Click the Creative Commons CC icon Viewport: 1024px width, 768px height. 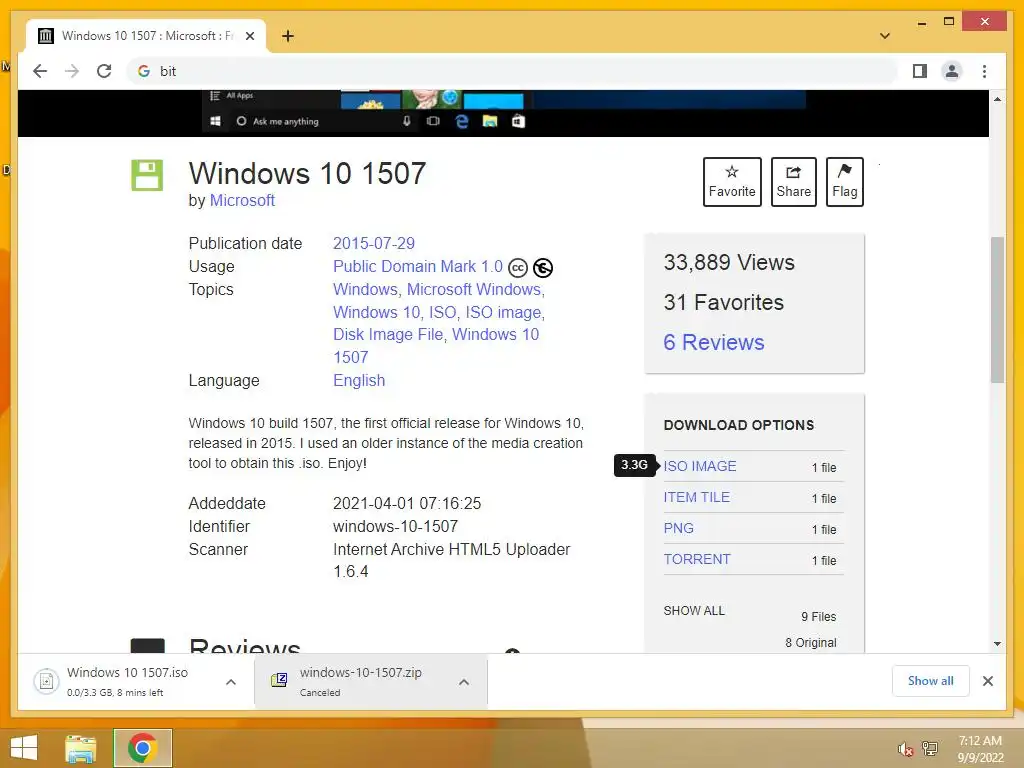tap(517, 268)
